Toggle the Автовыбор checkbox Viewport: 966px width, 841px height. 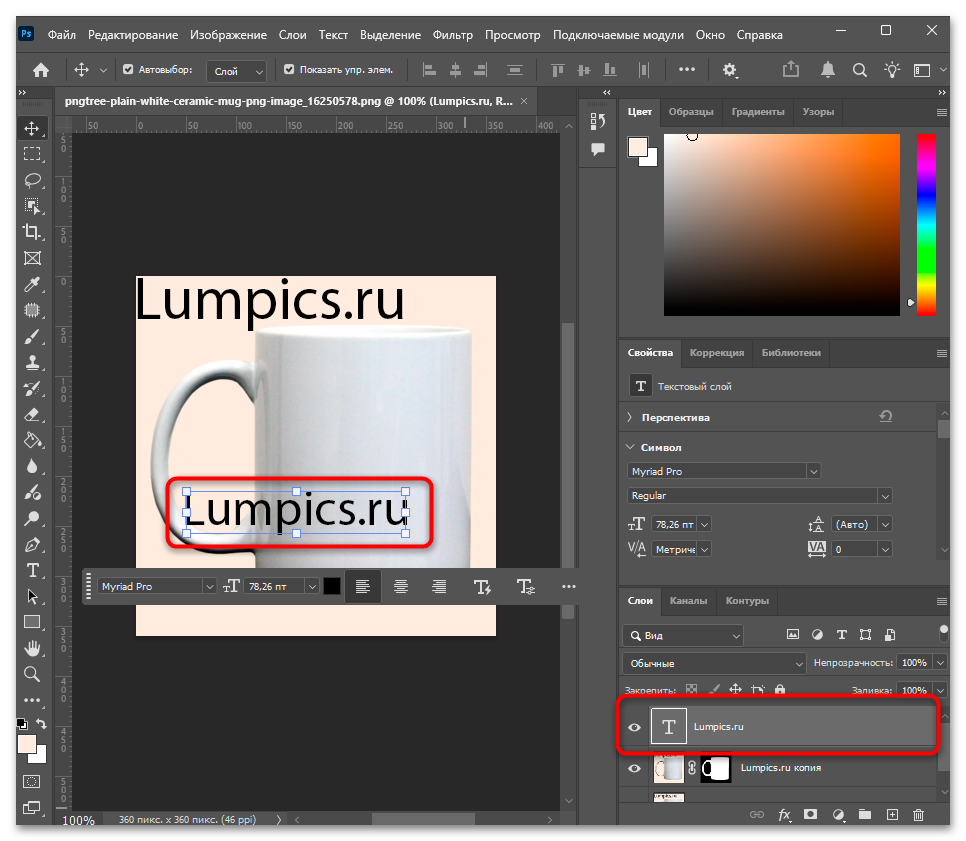click(128, 70)
